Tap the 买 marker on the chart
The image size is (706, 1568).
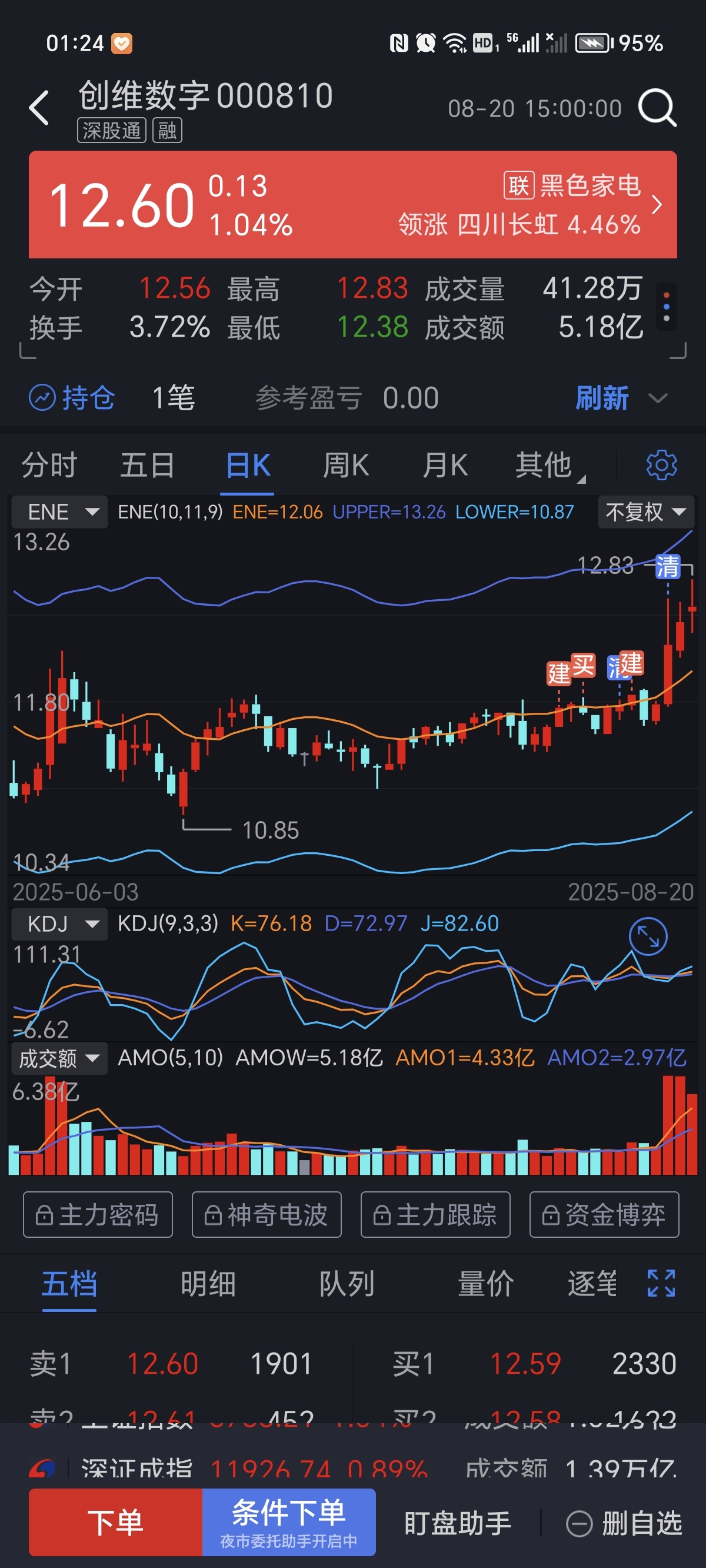(x=583, y=665)
